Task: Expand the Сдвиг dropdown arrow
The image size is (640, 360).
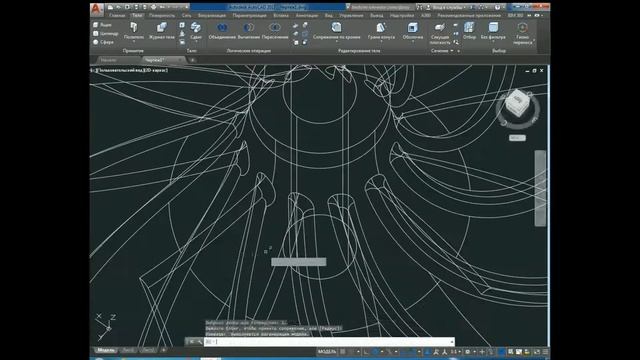Action: pyautogui.click(x=196, y=42)
